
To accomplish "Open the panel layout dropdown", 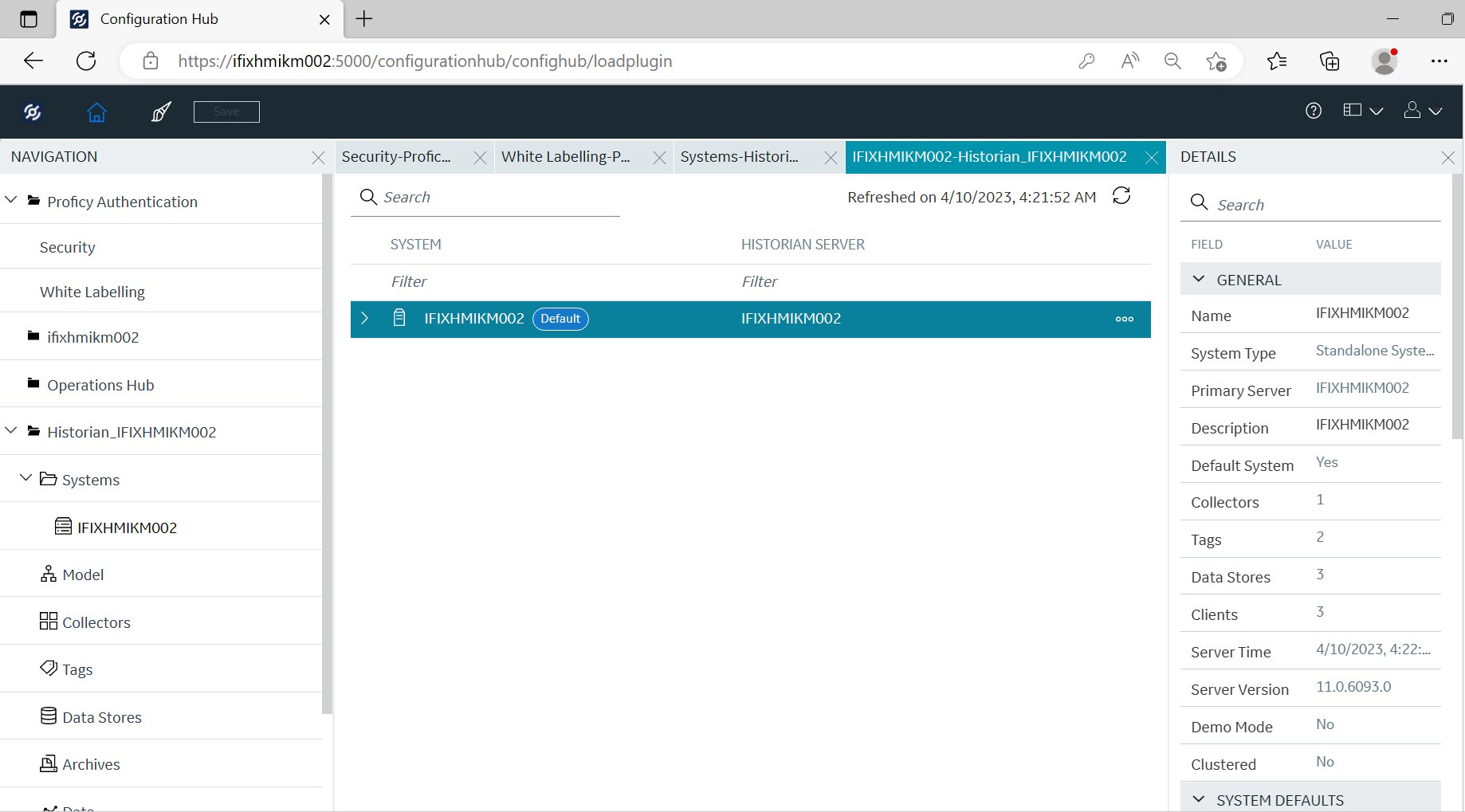I will (x=1362, y=111).
